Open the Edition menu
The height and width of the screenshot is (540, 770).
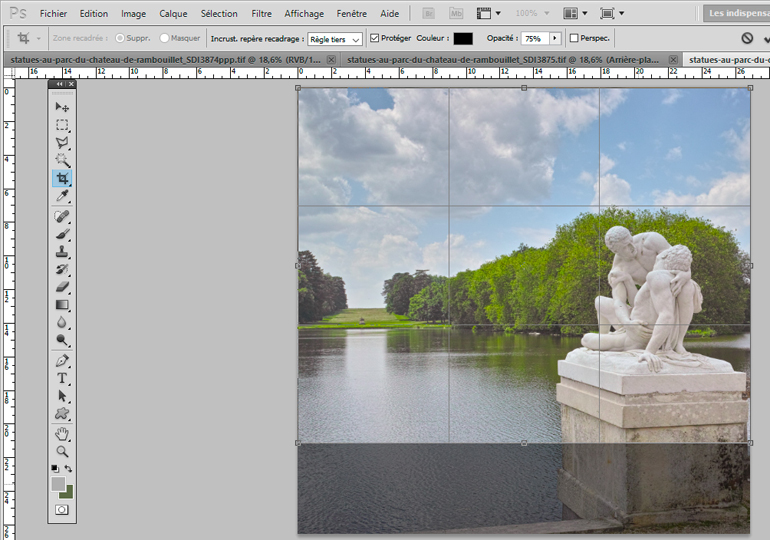click(94, 14)
